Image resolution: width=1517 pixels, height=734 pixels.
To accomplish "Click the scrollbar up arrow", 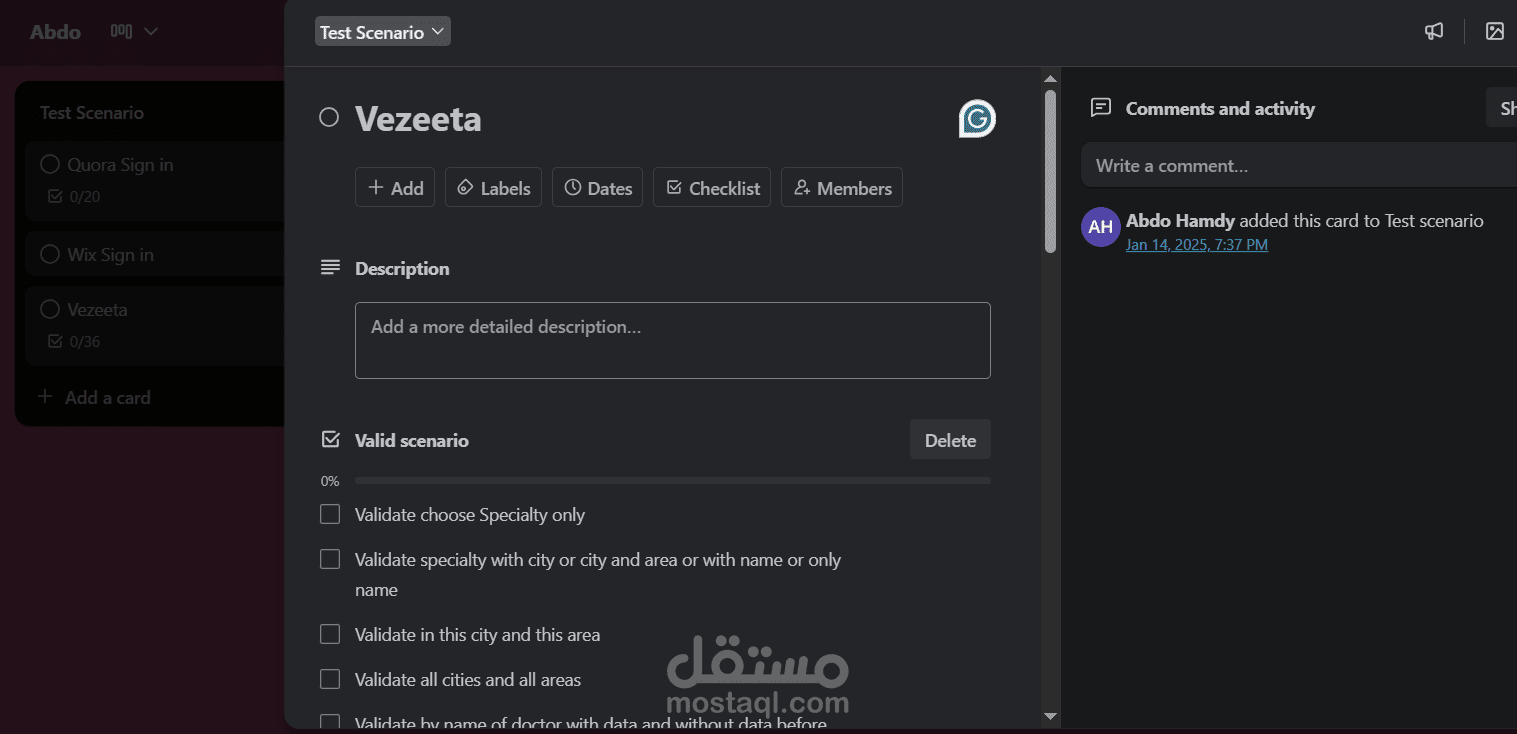I will point(1050,79).
